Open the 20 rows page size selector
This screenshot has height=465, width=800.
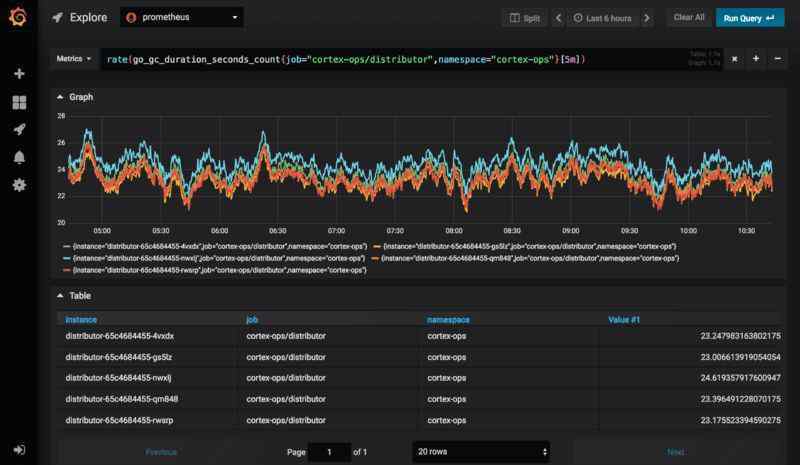(x=481, y=451)
